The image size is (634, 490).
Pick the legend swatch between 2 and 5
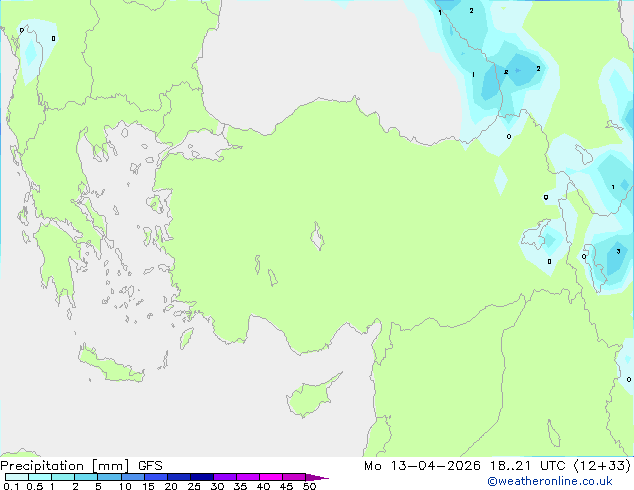coord(86,477)
